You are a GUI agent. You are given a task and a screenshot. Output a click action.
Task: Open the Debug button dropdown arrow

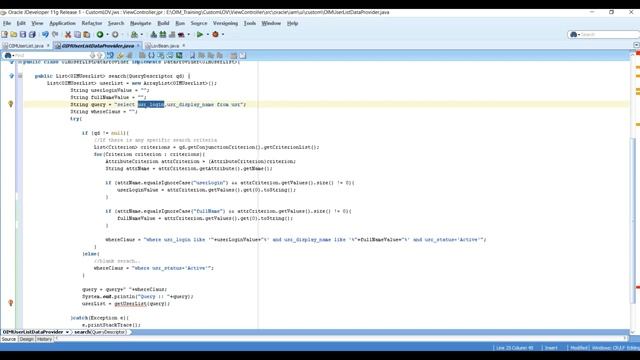(223, 35)
